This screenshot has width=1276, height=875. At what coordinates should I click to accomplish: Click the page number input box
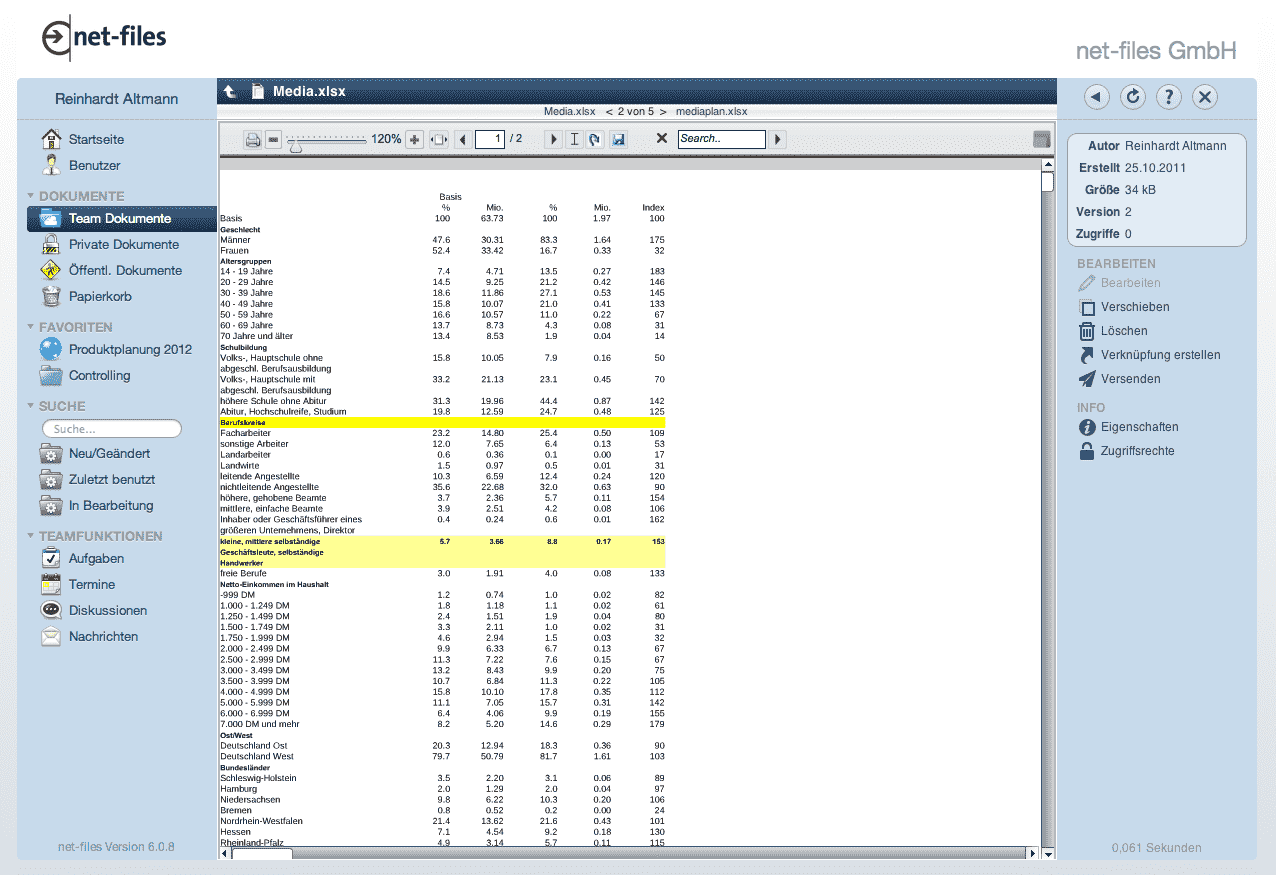pyautogui.click(x=490, y=140)
